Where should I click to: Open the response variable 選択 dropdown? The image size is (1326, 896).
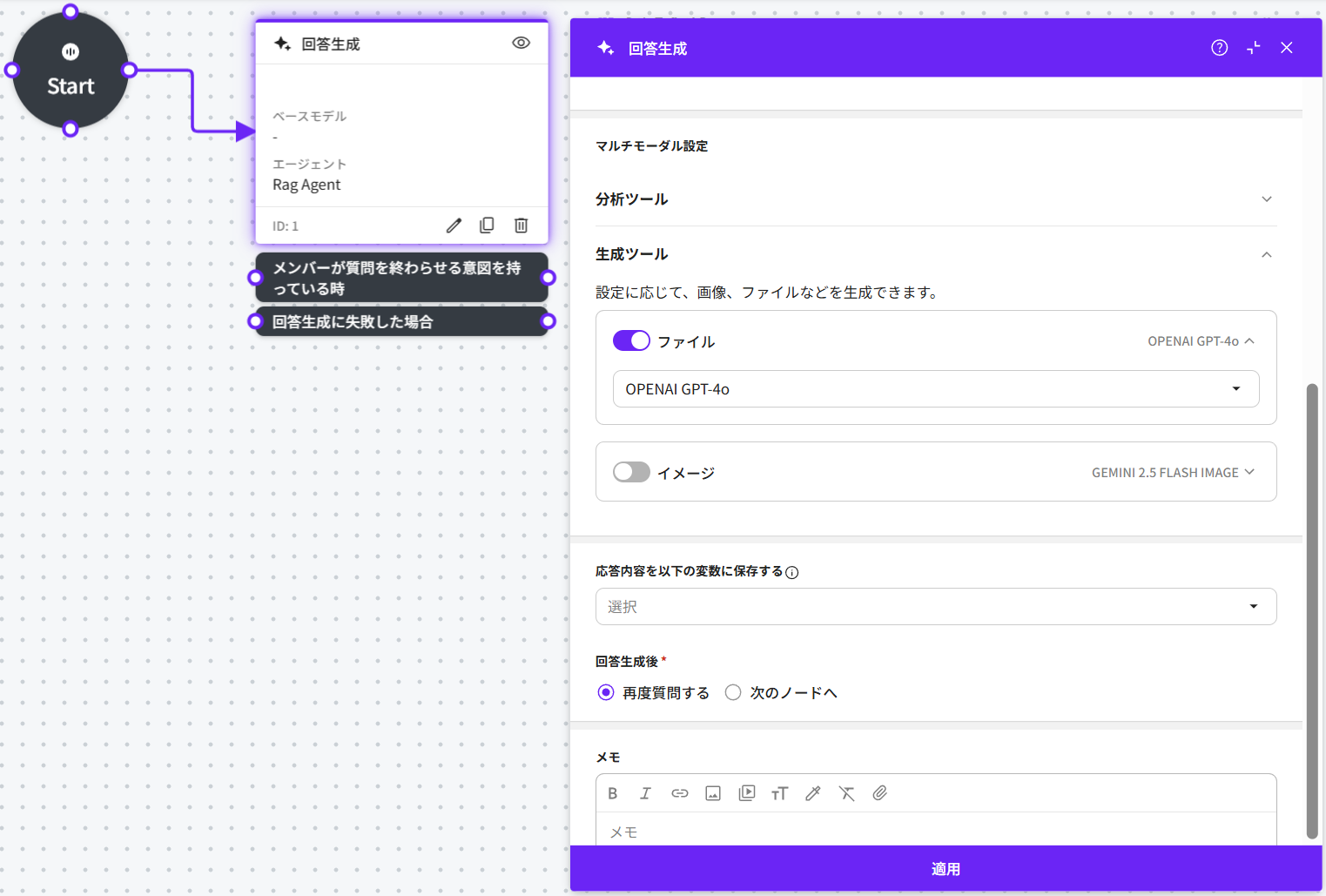(935, 607)
